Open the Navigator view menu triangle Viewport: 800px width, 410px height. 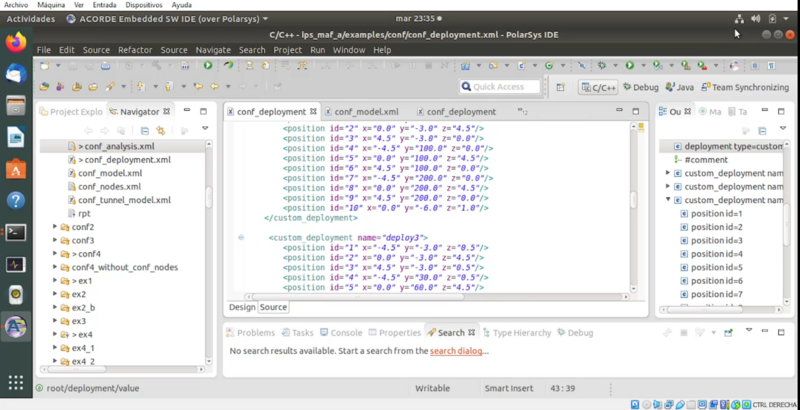click(x=205, y=128)
